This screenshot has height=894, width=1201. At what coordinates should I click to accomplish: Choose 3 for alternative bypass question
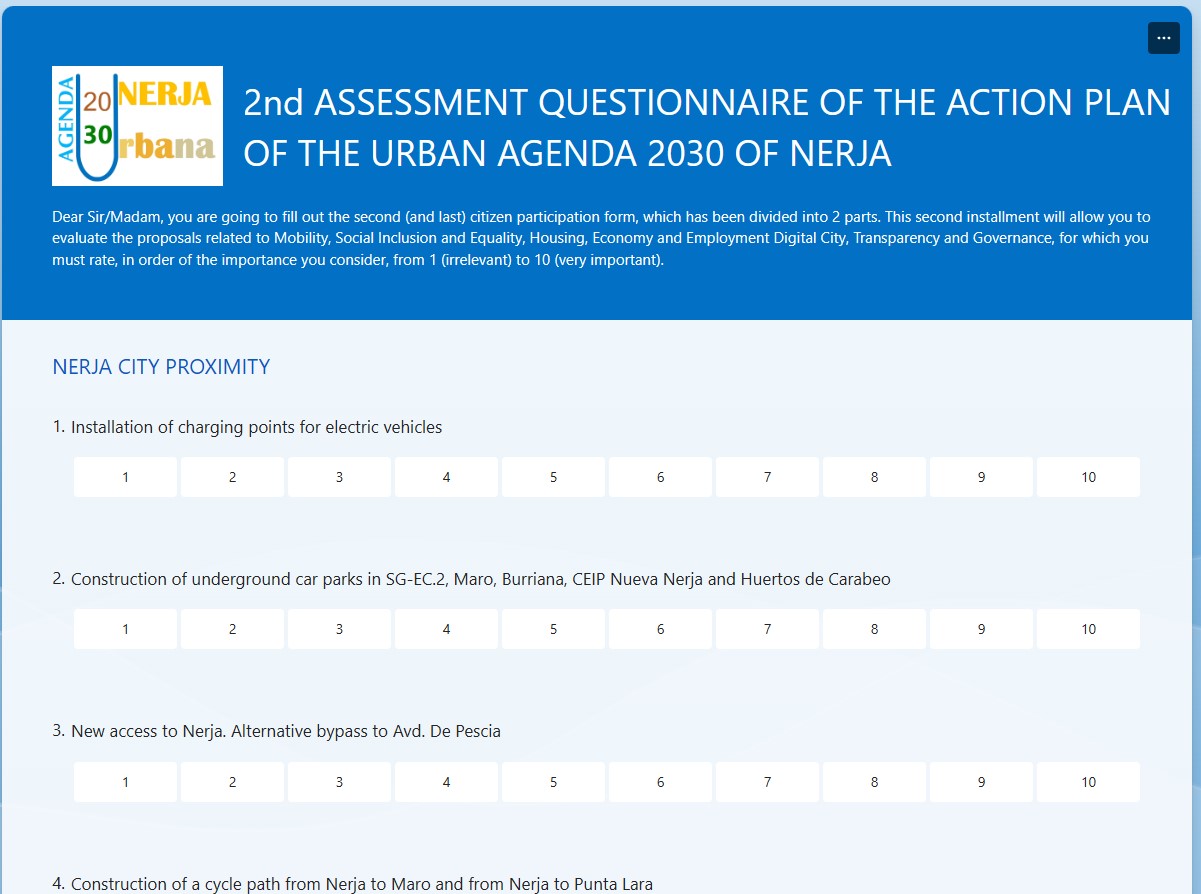coord(339,782)
